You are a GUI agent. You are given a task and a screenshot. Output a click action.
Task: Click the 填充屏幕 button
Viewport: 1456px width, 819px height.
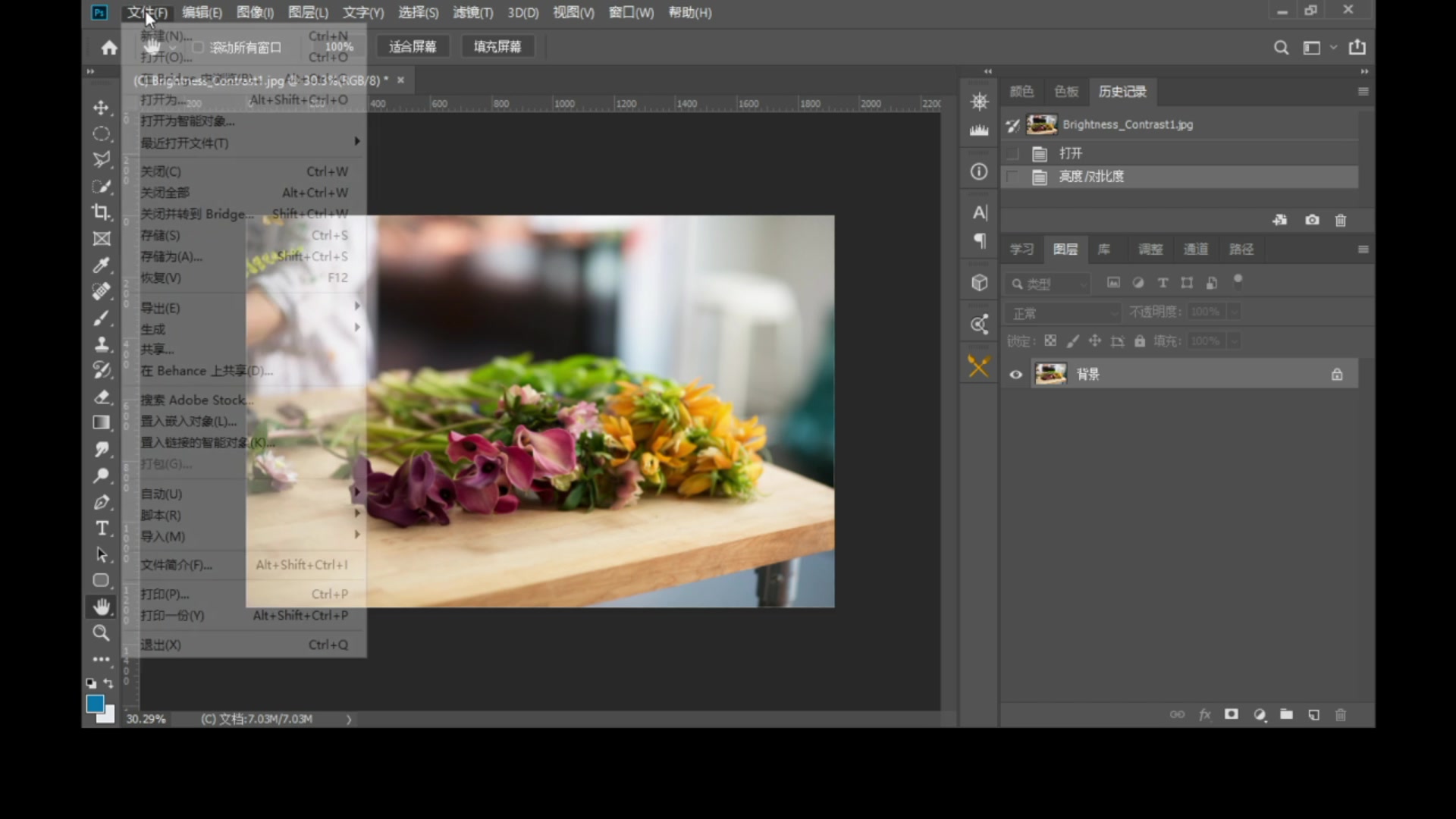pos(497,47)
